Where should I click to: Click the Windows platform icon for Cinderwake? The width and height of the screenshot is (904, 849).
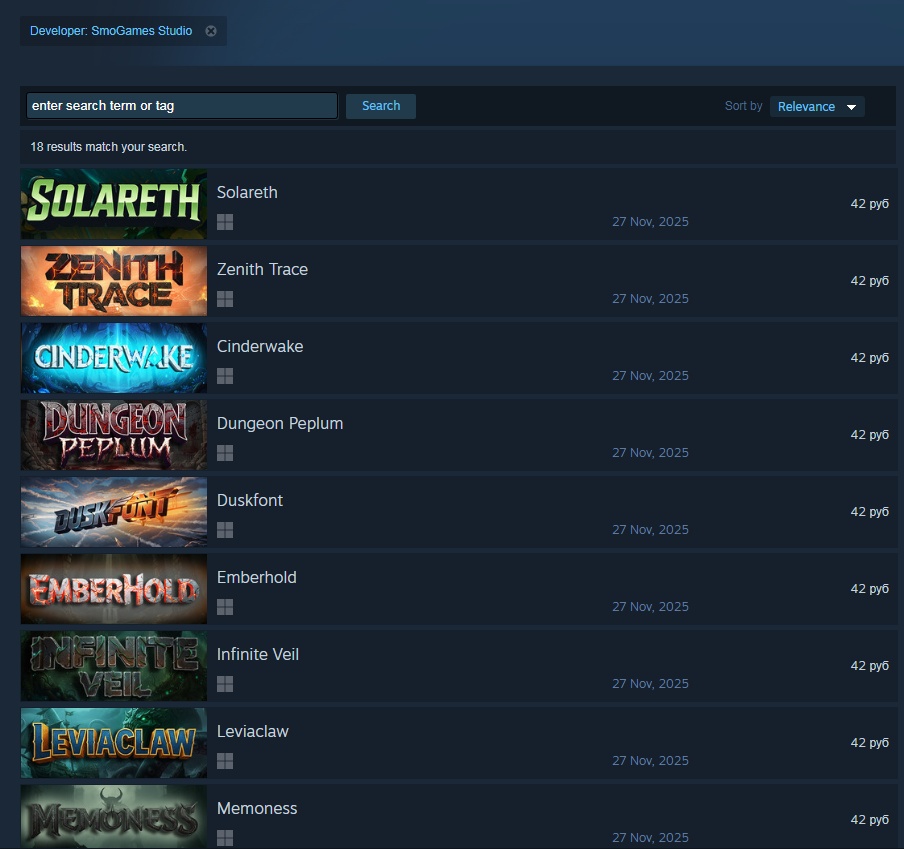(x=225, y=376)
